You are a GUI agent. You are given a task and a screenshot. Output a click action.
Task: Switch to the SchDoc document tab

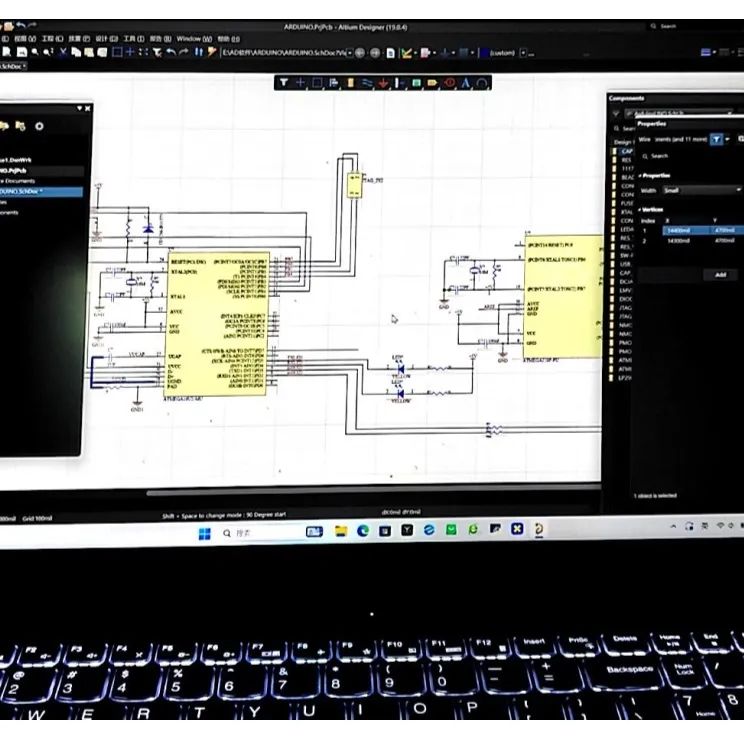(x=13, y=66)
